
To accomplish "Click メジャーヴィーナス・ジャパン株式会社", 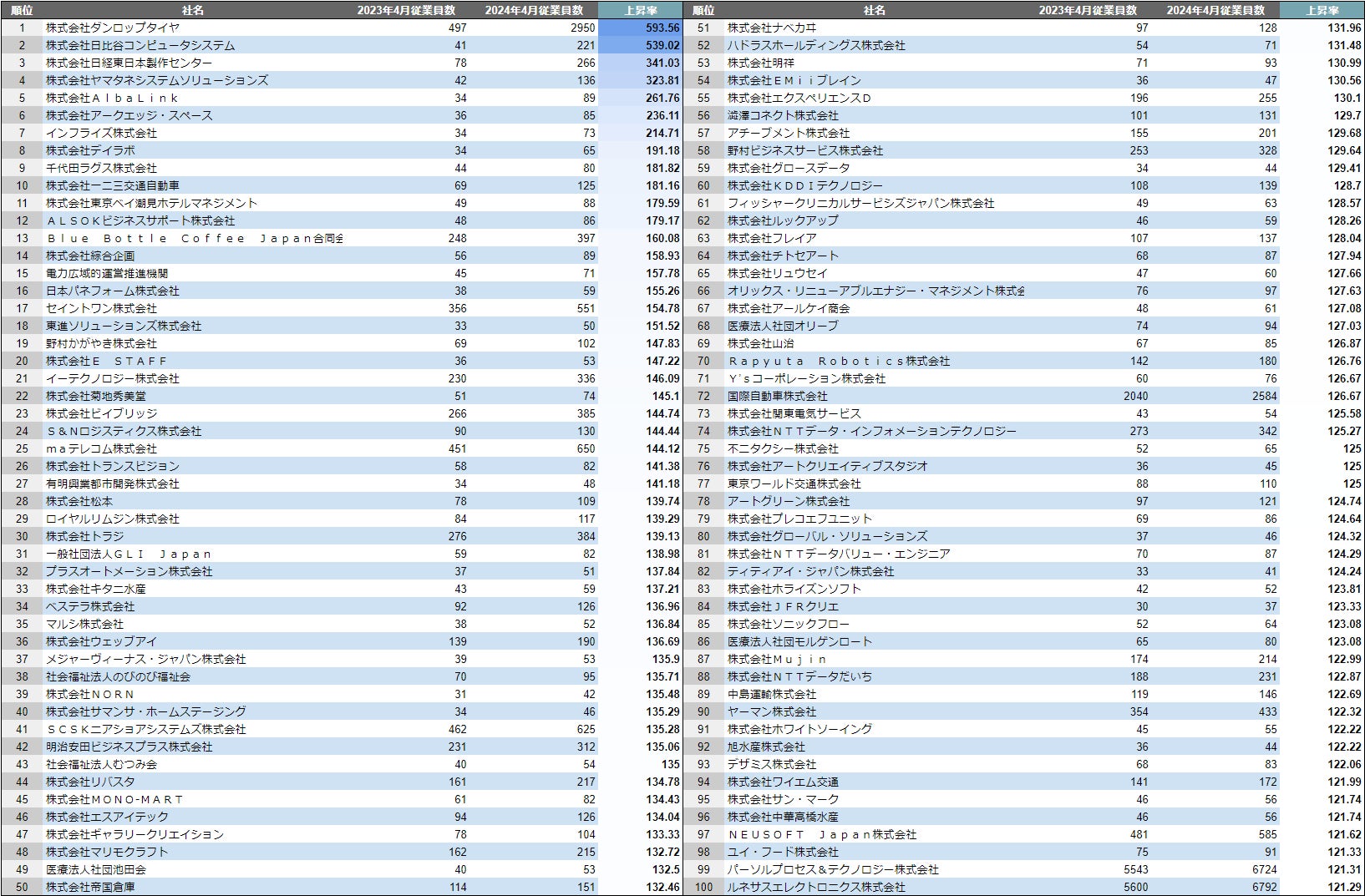I will click(x=146, y=659).
